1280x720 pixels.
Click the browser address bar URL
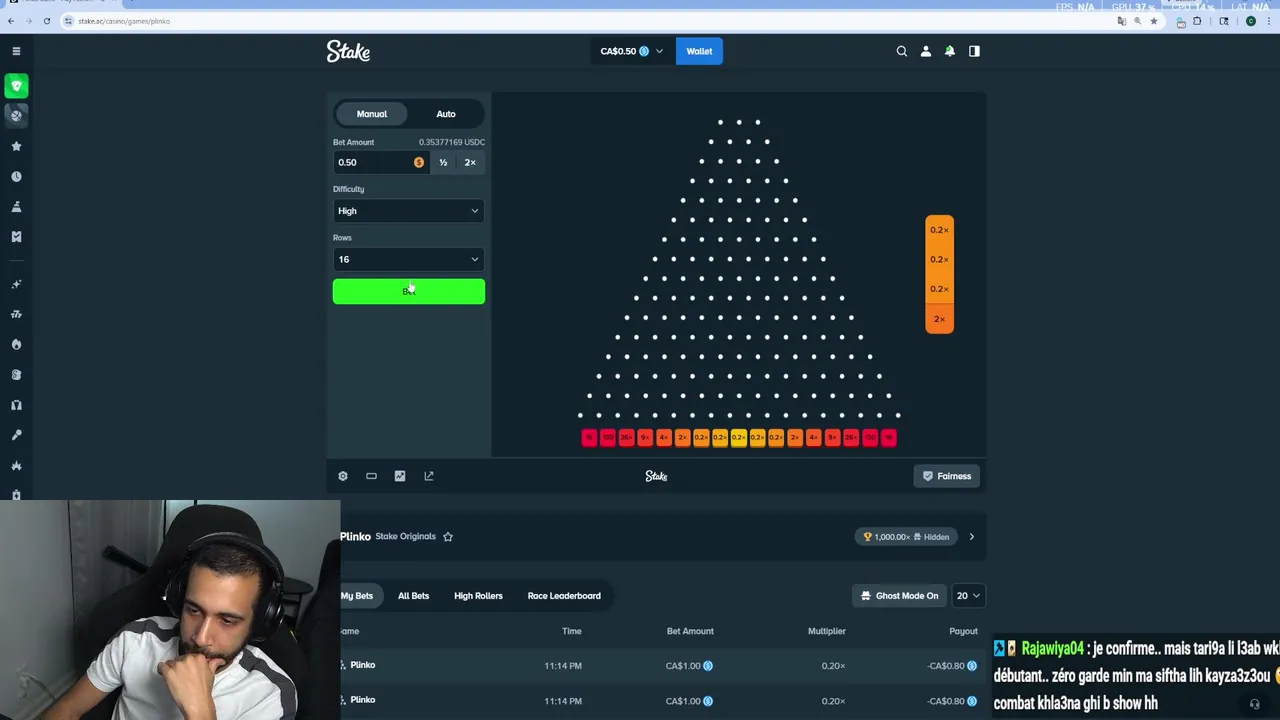[x=124, y=21]
